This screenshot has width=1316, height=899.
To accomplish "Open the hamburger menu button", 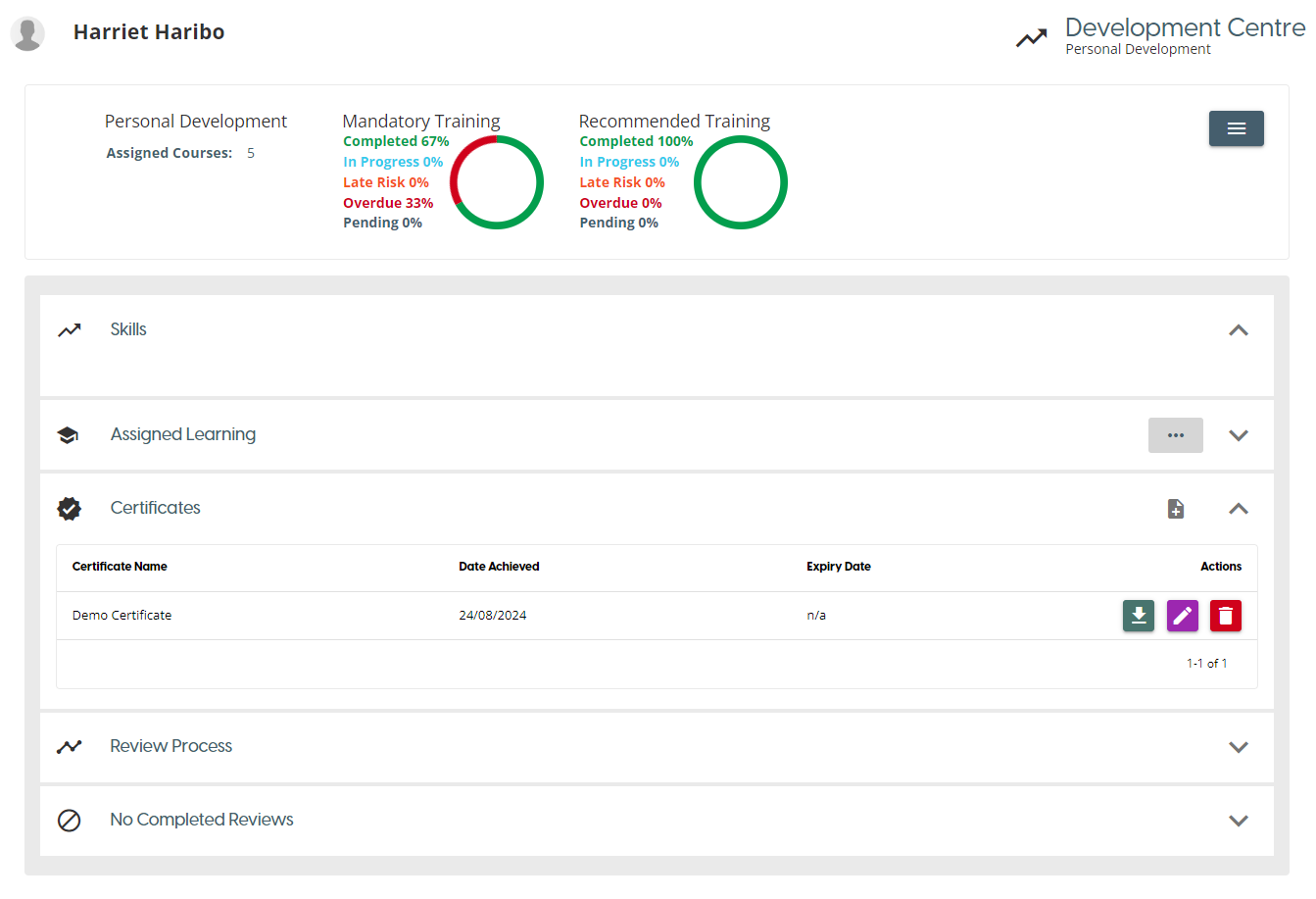I will click(x=1236, y=128).
